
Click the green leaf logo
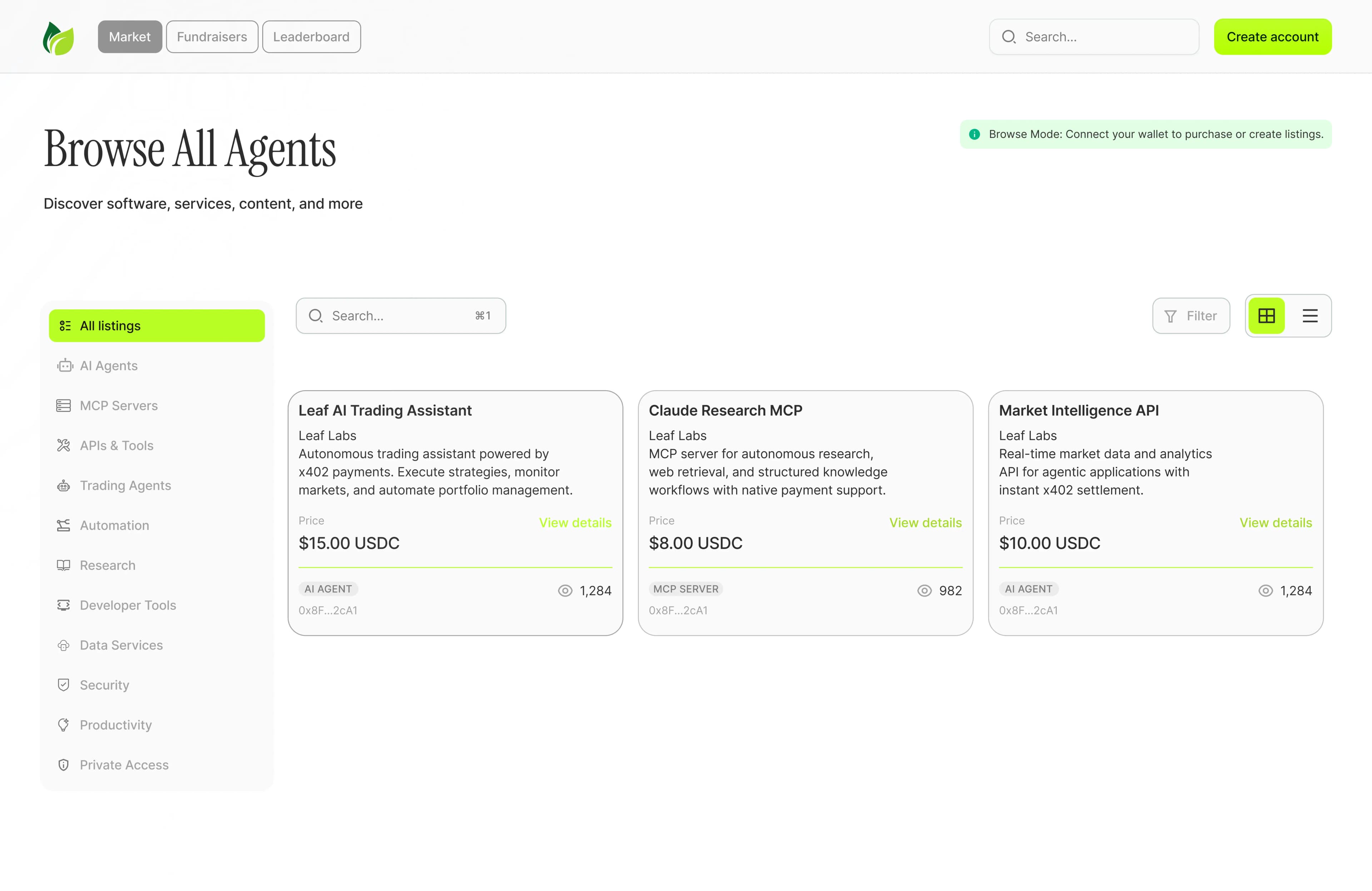pyautogui.click(x=58, y=38)
